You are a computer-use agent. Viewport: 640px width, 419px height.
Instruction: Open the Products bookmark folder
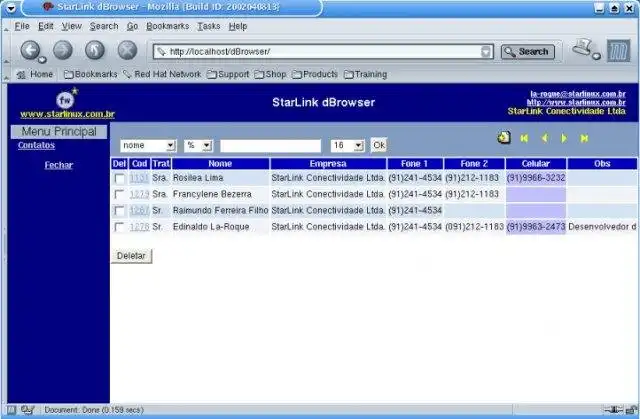tap(315, 74)
